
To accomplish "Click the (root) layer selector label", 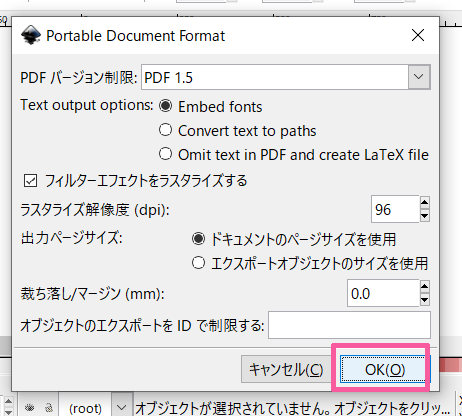I will (85, 408).
